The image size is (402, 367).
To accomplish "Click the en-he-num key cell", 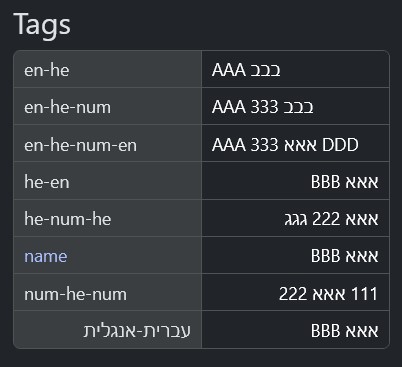I will pyautogui.click(x=108, y=106).
